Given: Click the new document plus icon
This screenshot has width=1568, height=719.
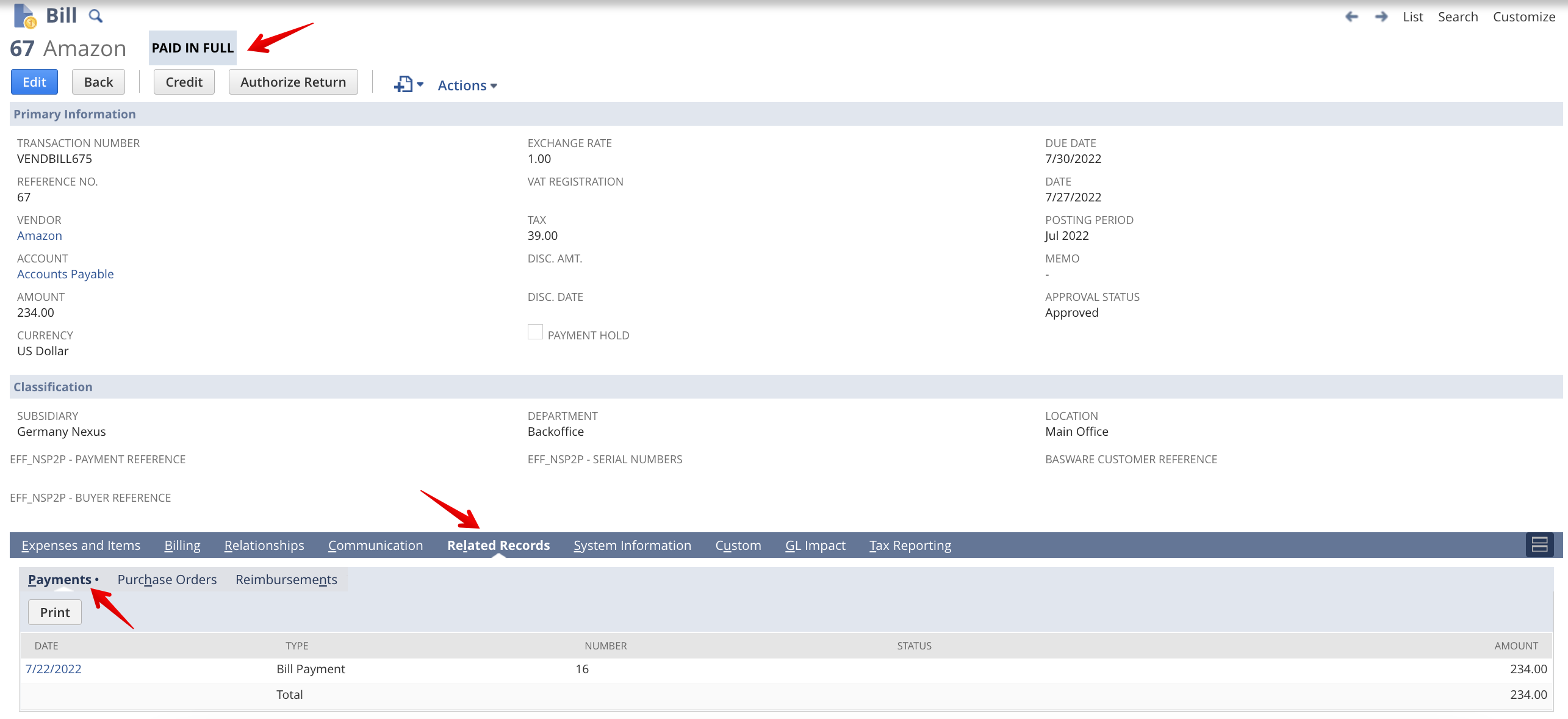Looking at the screenshot, I should [x=403, y=84].
